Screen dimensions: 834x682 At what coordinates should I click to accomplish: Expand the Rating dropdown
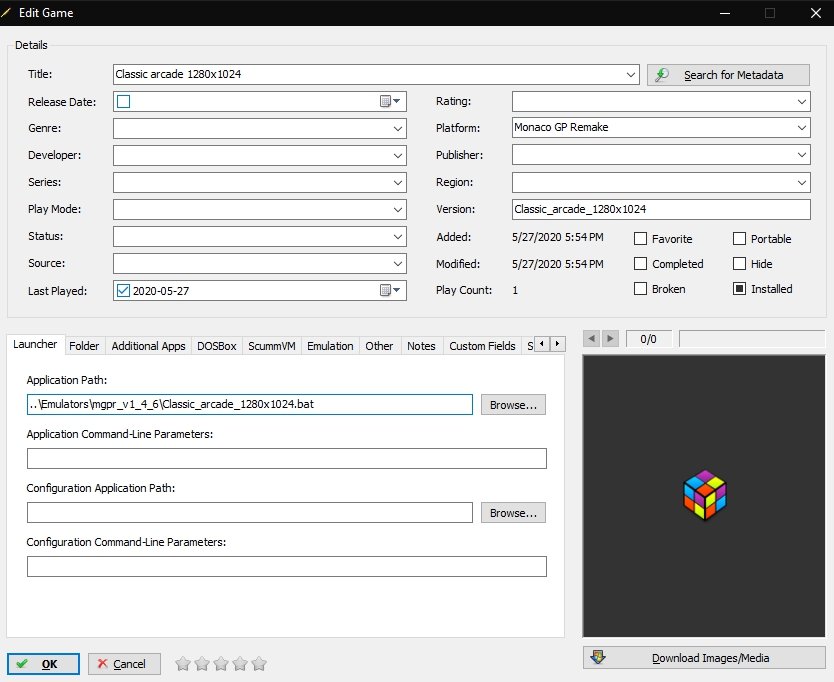(802, 102)
